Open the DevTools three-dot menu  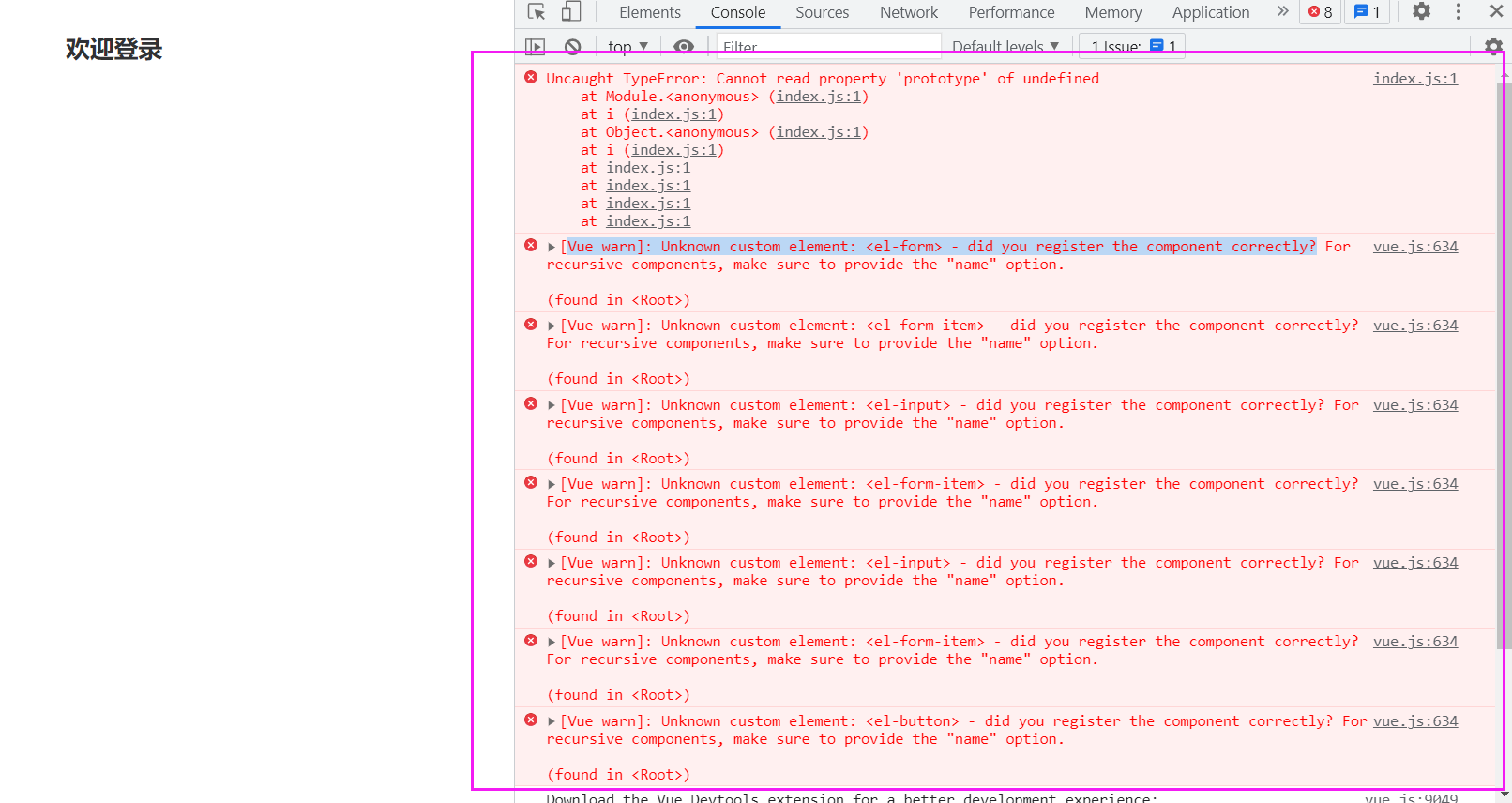[x=1459, y=11]
